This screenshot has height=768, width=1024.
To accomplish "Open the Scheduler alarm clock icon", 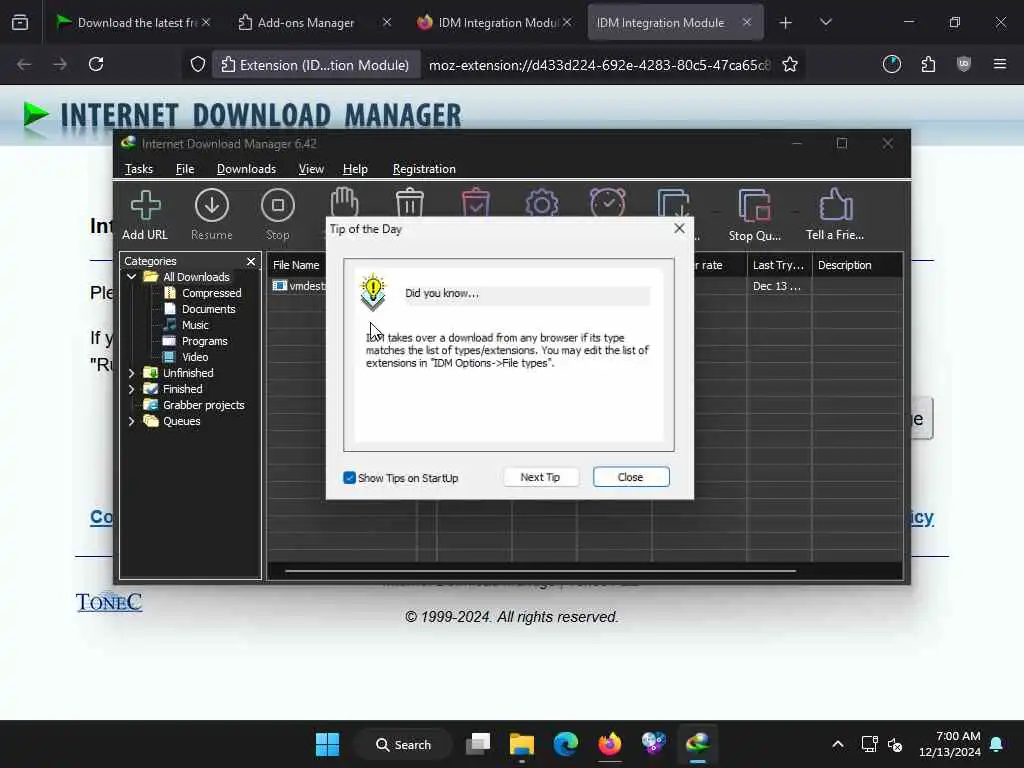I will coord(607,202).
